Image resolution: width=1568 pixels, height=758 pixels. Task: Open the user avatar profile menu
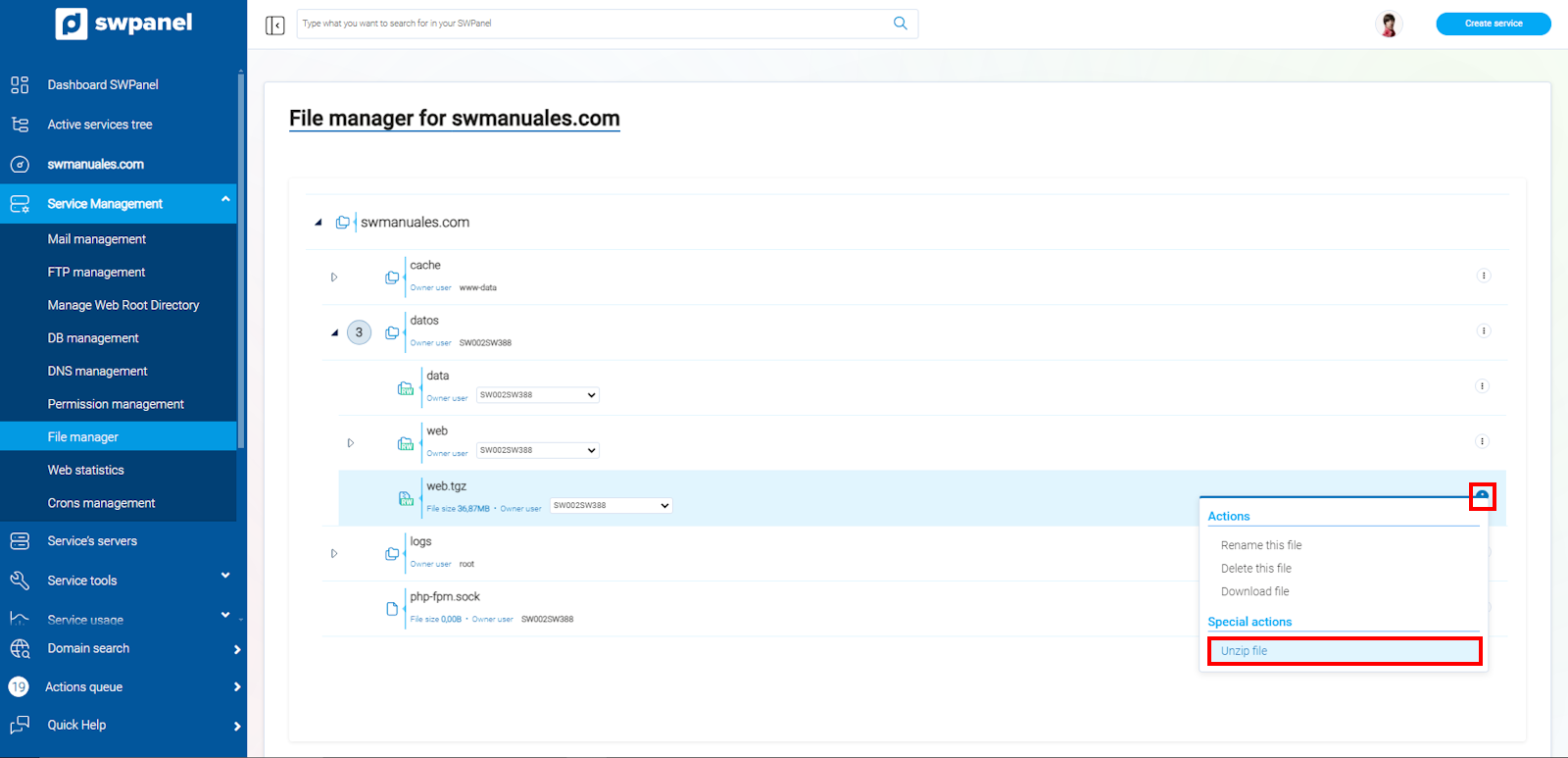(x=1389, y=24)
